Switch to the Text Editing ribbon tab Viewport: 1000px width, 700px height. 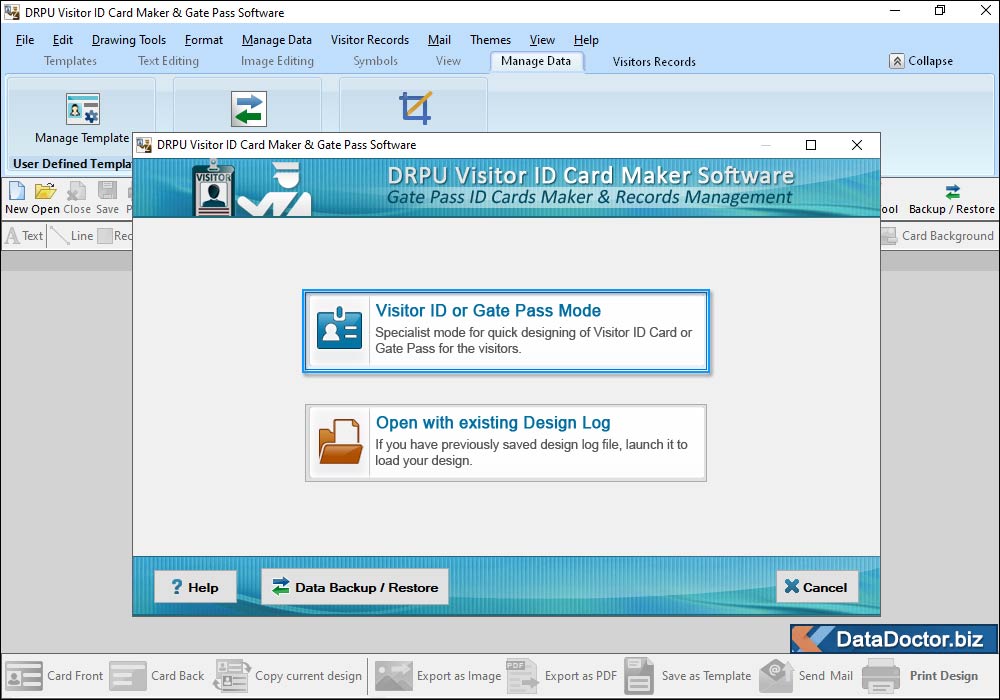[168, 61]
